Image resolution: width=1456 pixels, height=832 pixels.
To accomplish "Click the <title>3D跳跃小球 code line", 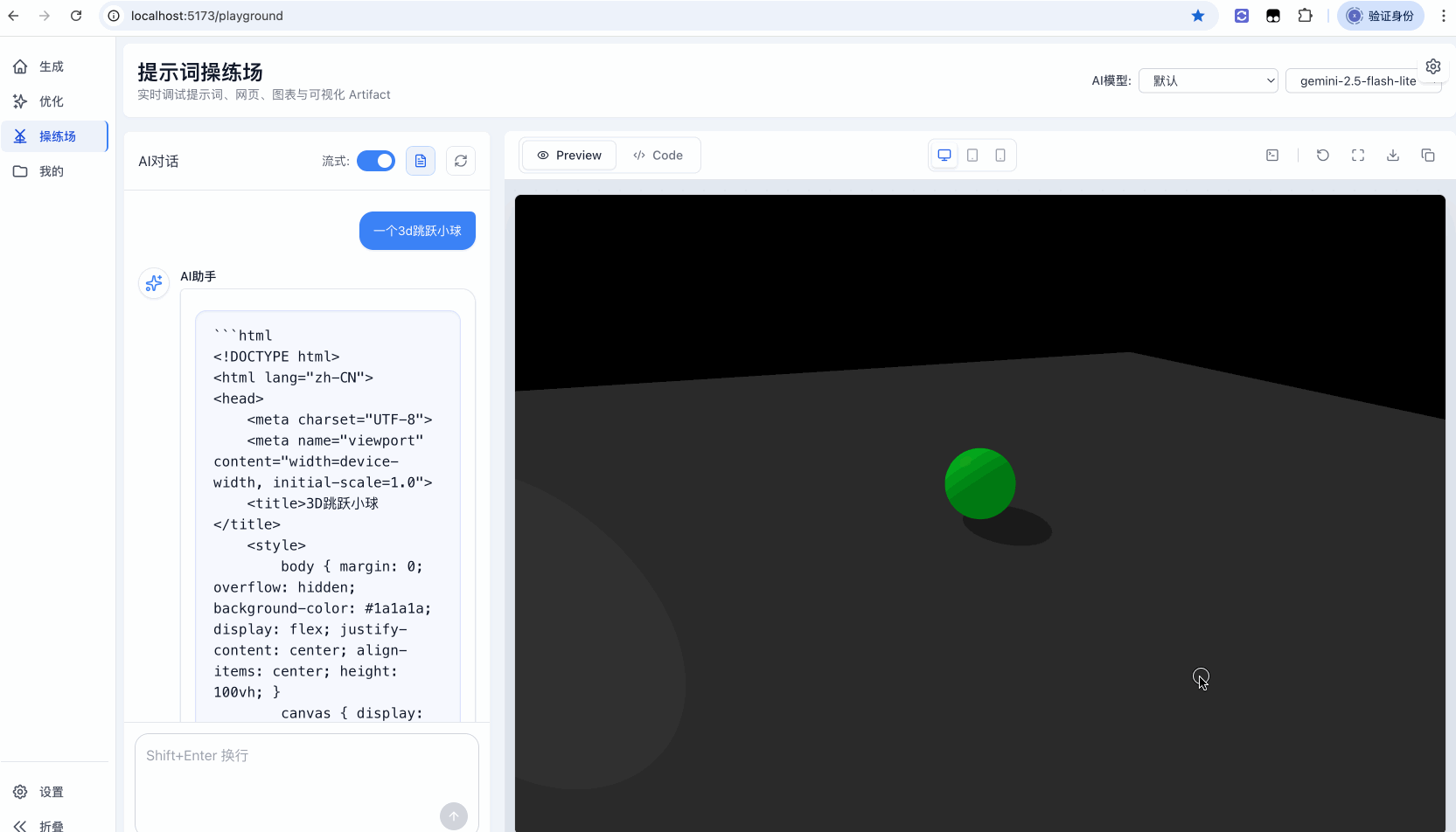I will pyautogui.click(x=312, y=503).
